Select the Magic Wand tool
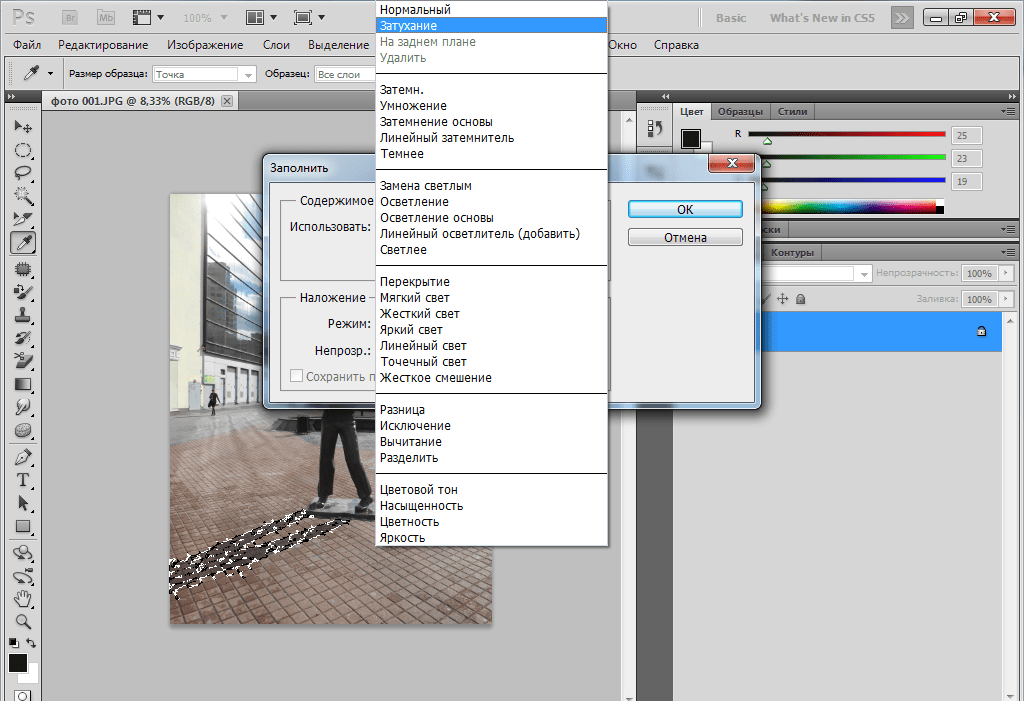1024x701 pixels. point(22,196)
